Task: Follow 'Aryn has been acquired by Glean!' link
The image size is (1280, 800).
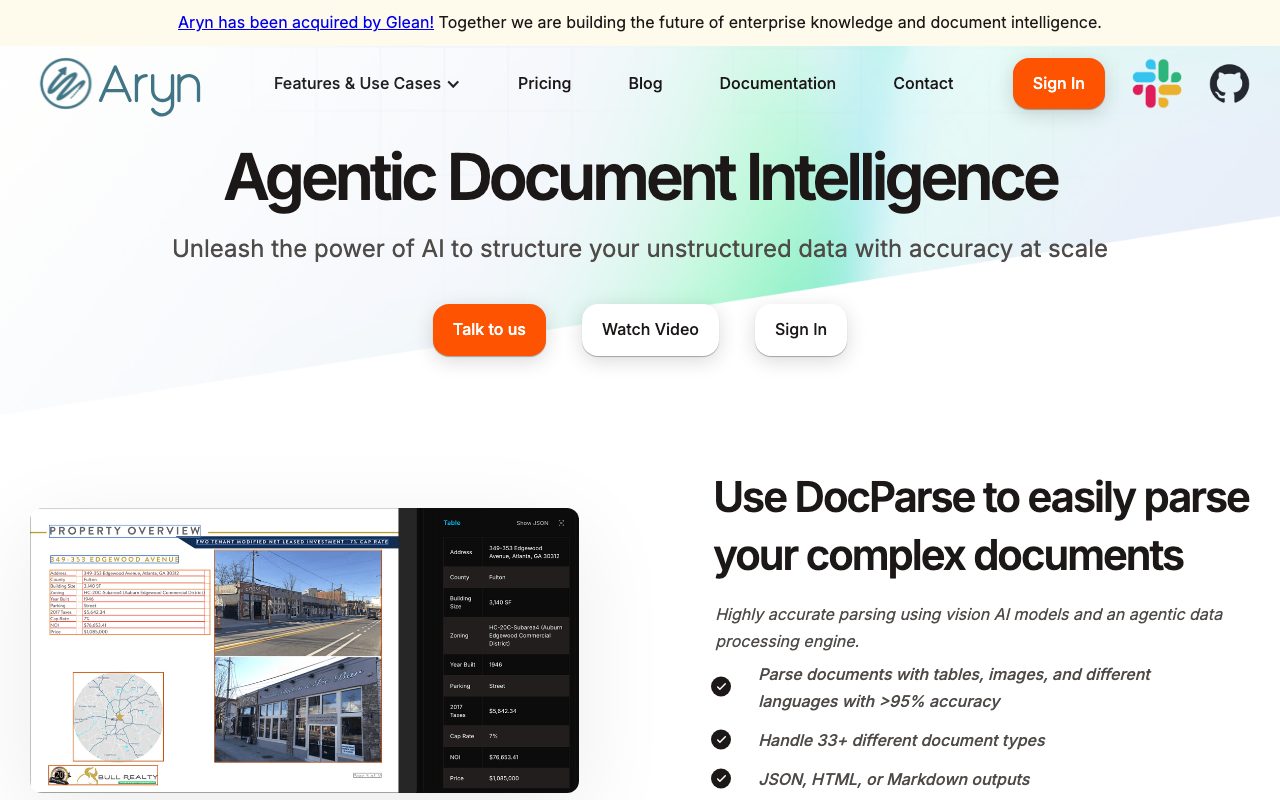Action: (306, 22)
